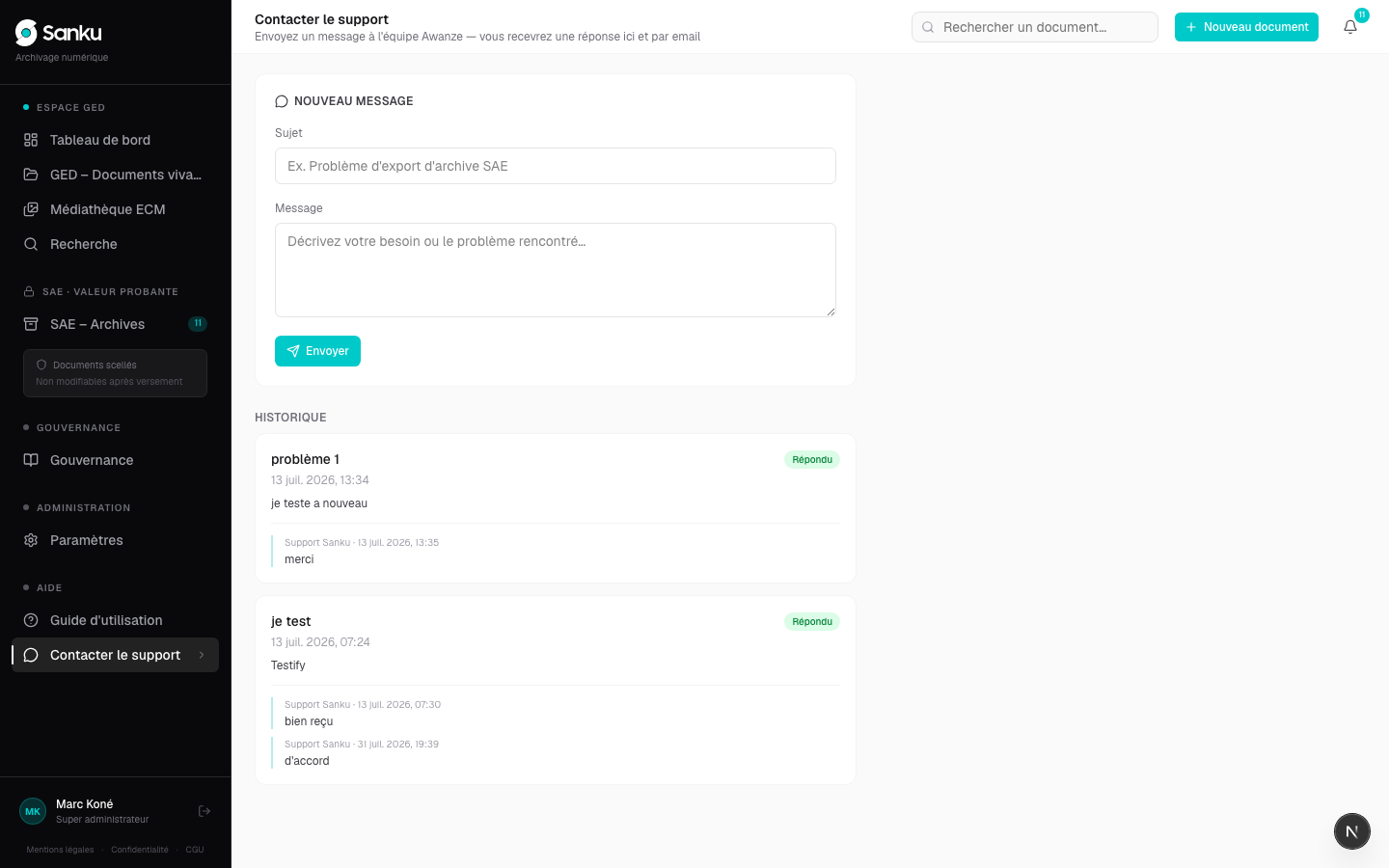Click the Nouveau document button

[x=1246, y=27]
